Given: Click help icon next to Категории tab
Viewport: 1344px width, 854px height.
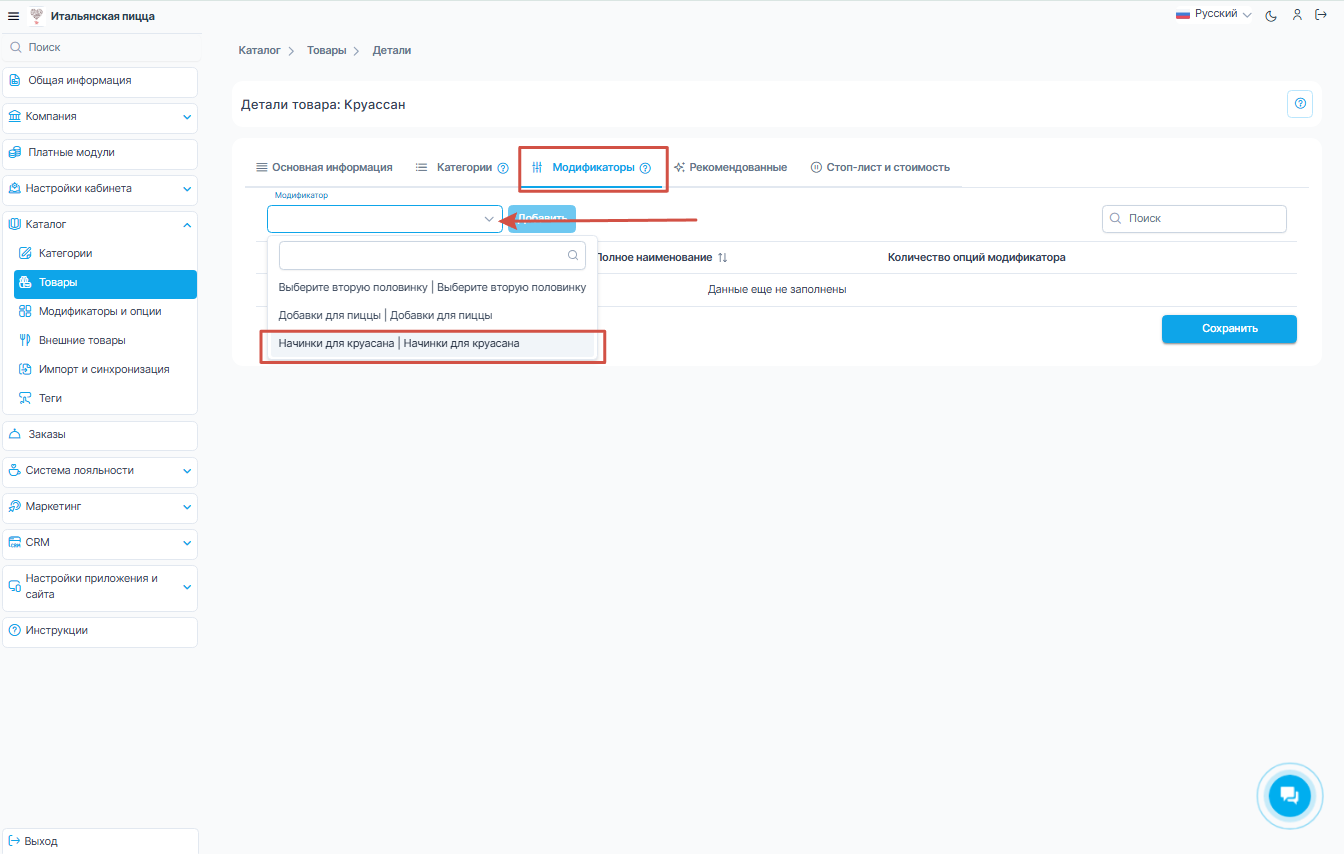Looking at the screenshot, I should click(x=503, y=168).
